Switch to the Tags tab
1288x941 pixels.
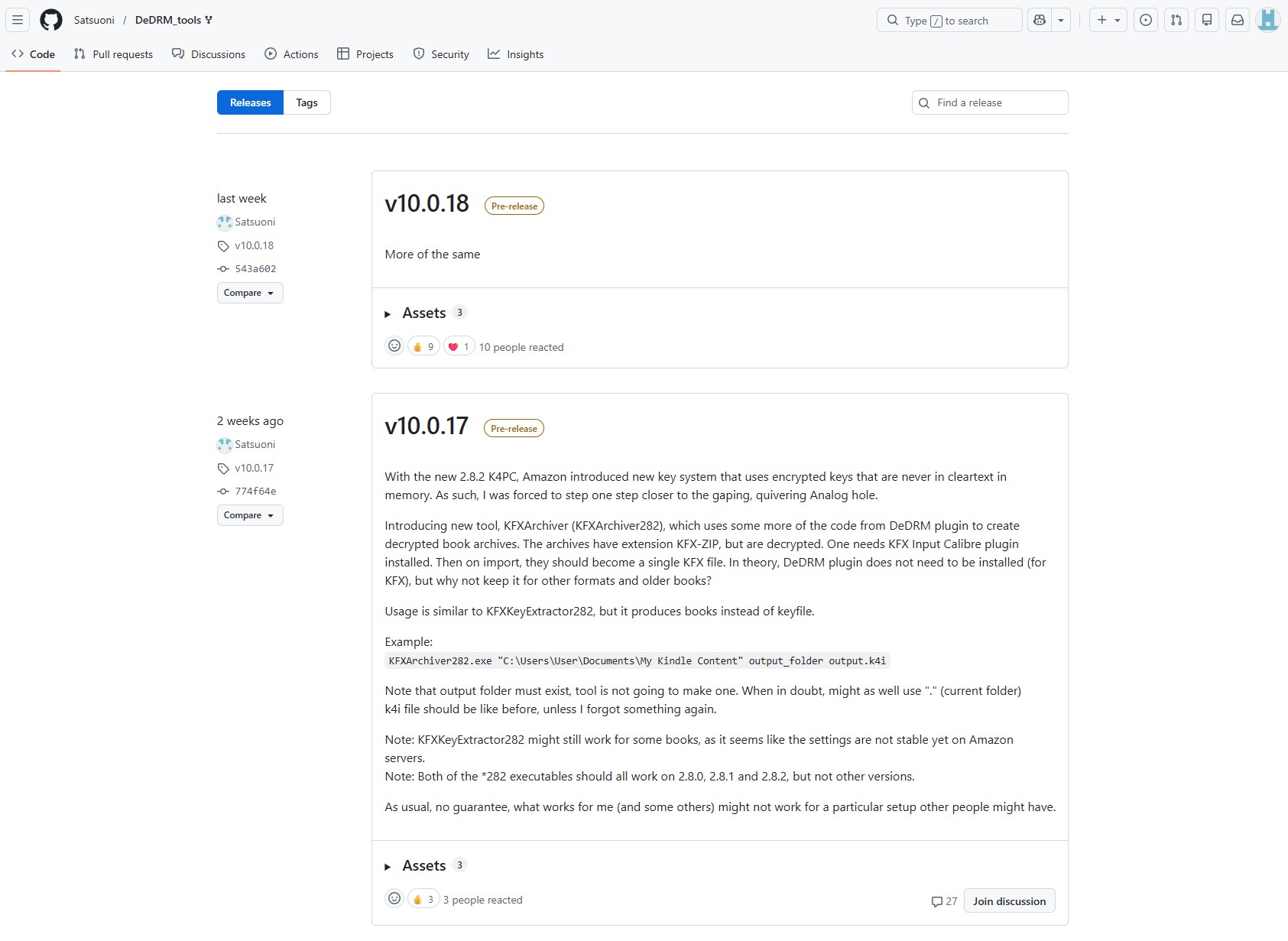(307, 102)
